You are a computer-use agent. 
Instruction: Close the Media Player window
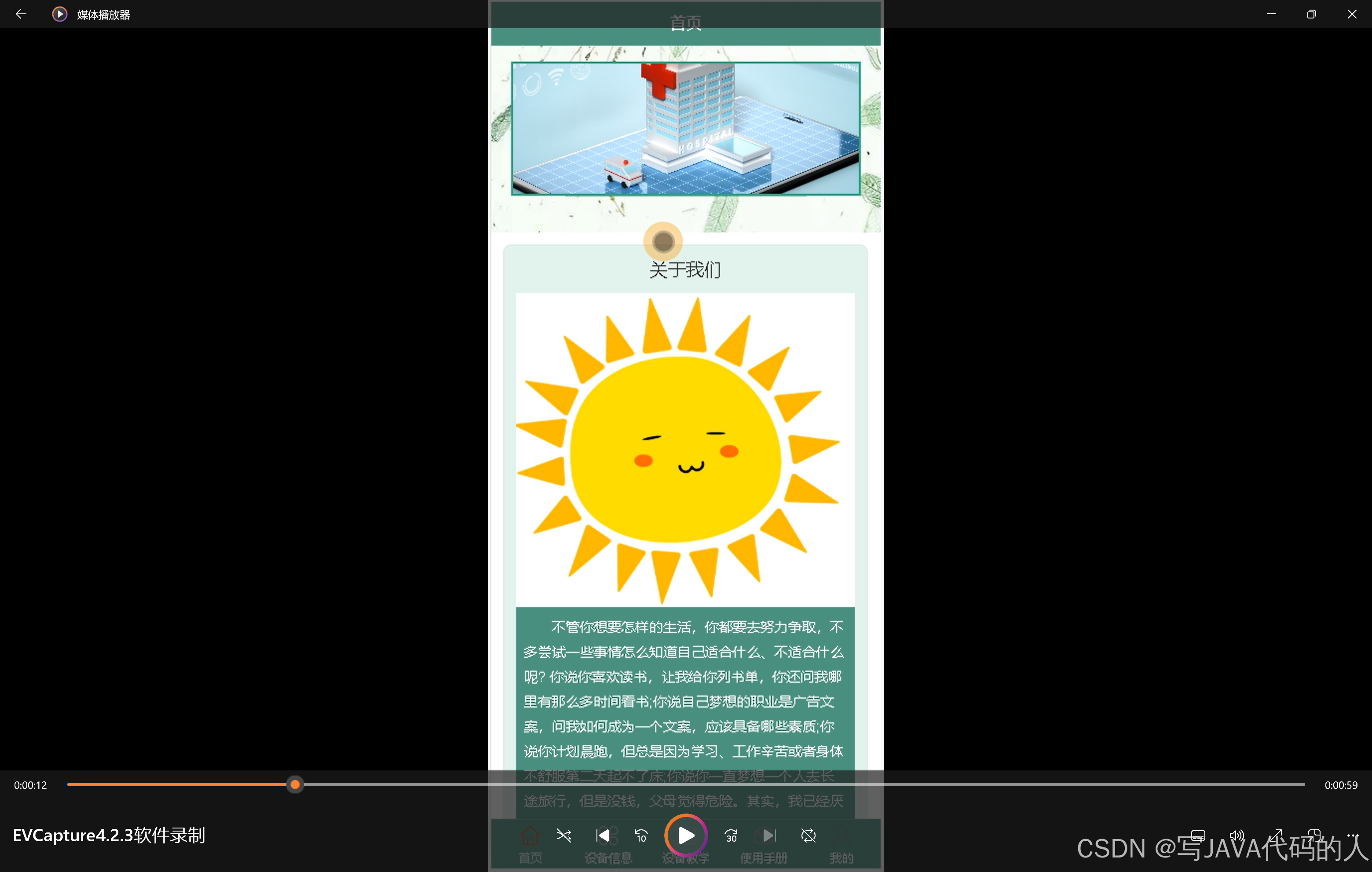[x=1352, y=14]
